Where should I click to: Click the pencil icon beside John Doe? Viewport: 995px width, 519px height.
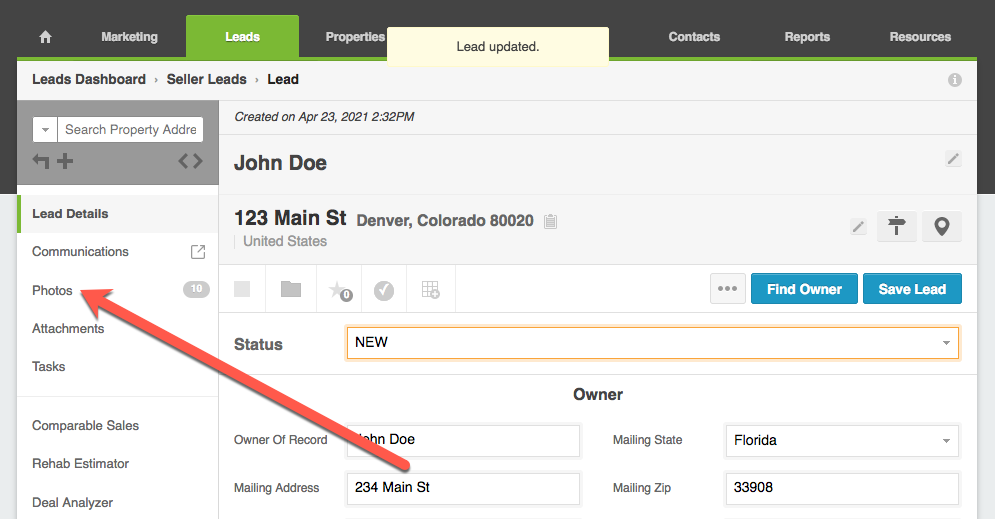[953, 159]
